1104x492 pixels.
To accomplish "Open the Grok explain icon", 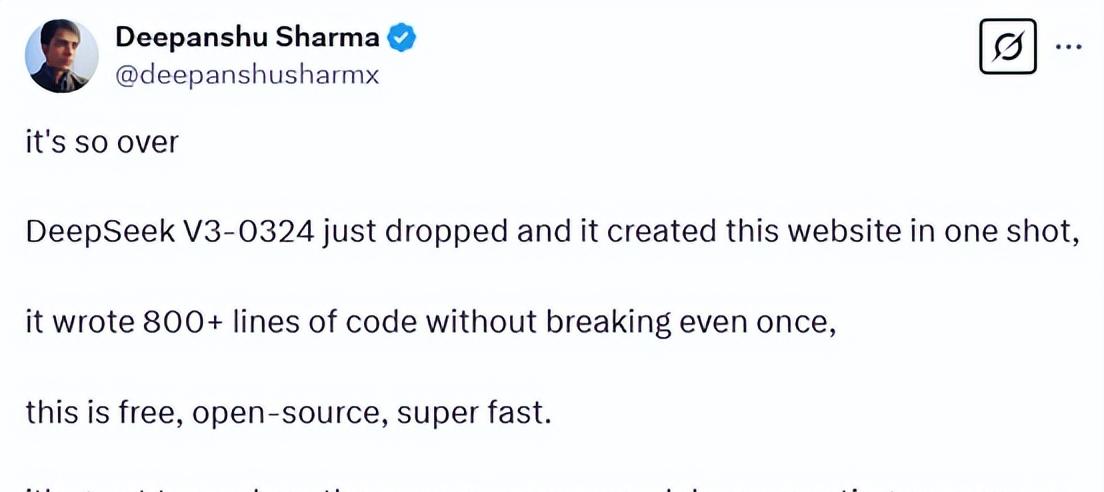I will click(1007, 46).
